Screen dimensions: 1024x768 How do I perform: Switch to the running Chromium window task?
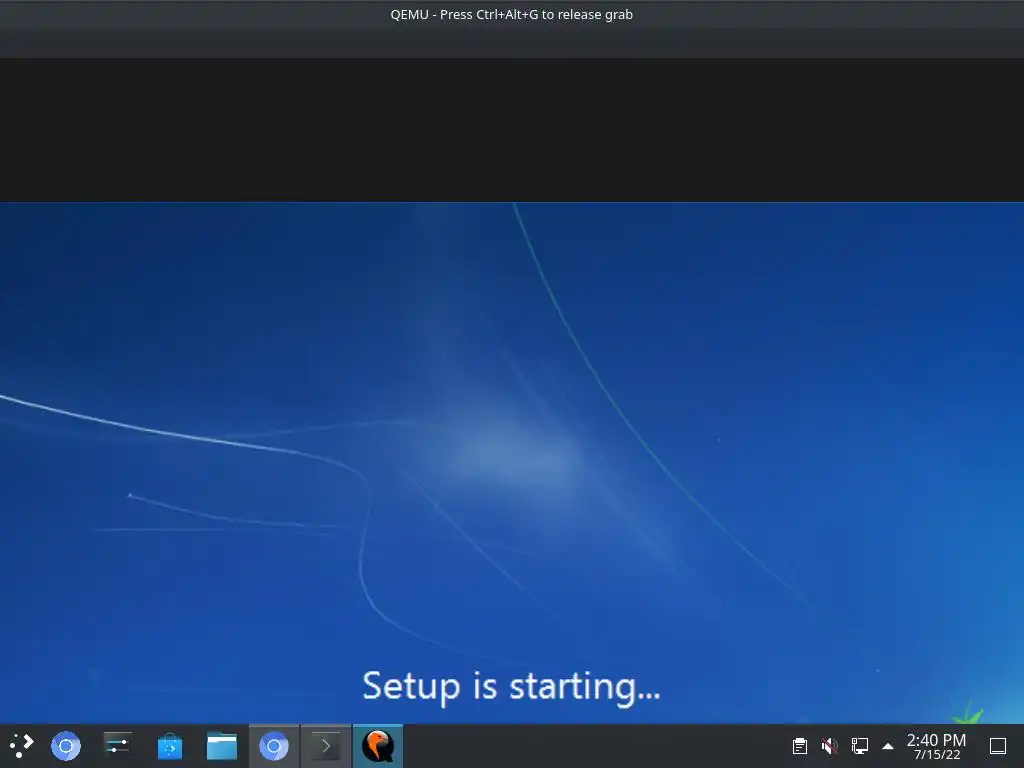[x=274, y=746]
